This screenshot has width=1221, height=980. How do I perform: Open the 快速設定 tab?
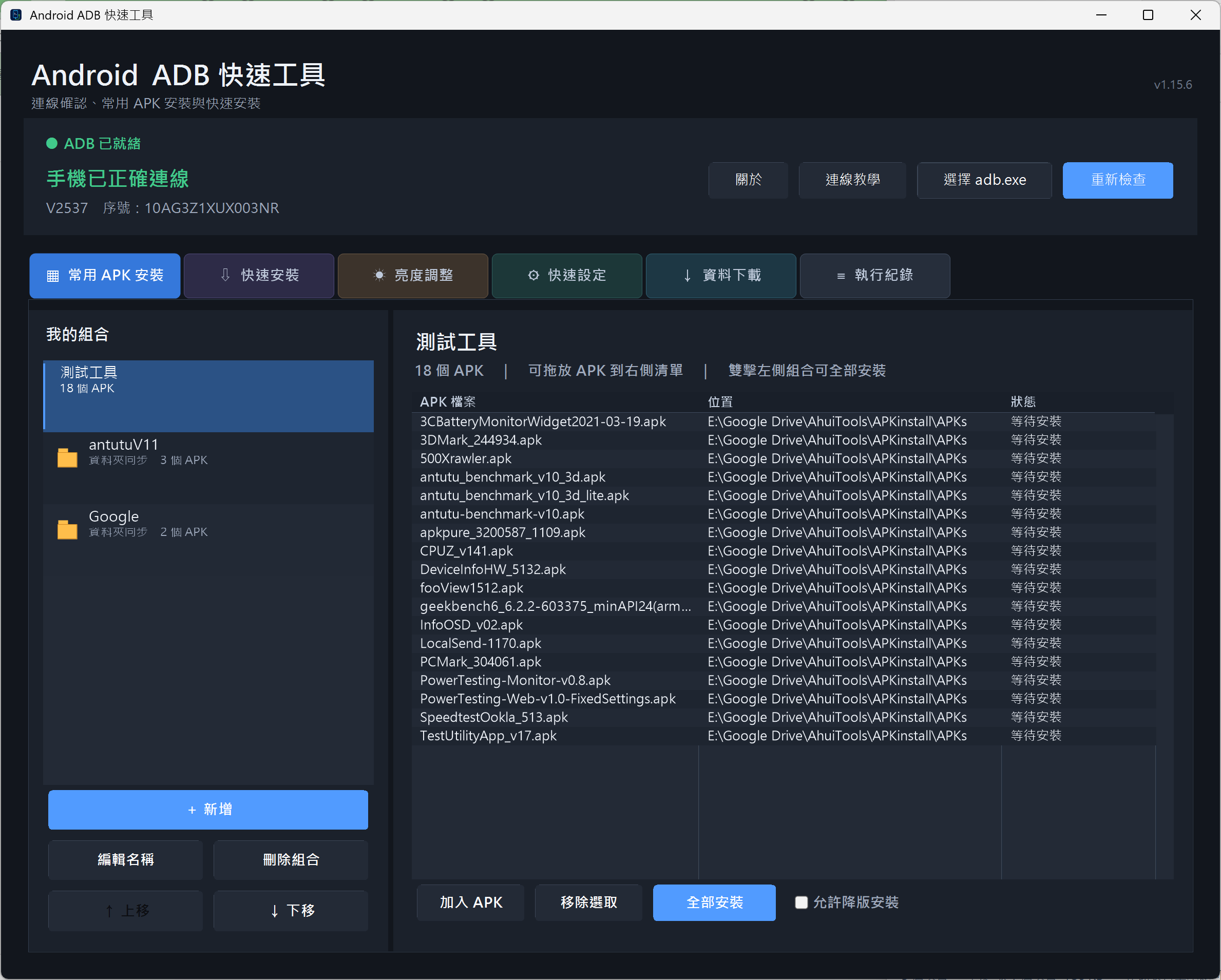click(x=567, y=276)
